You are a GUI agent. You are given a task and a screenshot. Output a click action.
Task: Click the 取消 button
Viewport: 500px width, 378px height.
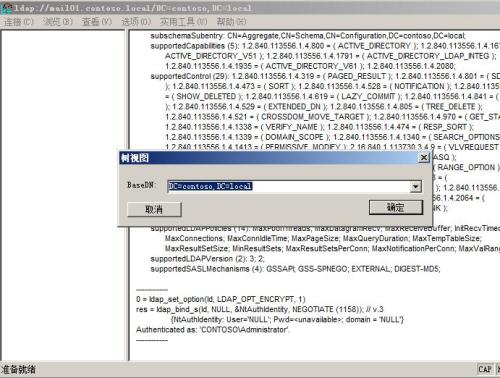point(154,209)
